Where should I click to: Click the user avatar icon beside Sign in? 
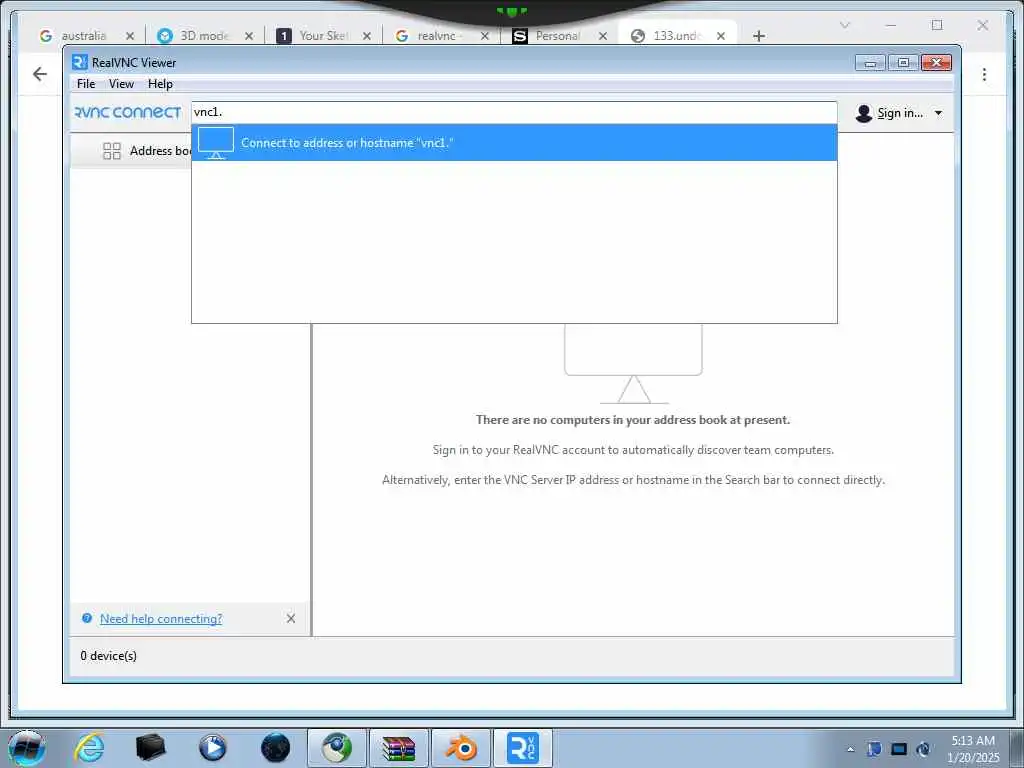click(x=863, y=113)
